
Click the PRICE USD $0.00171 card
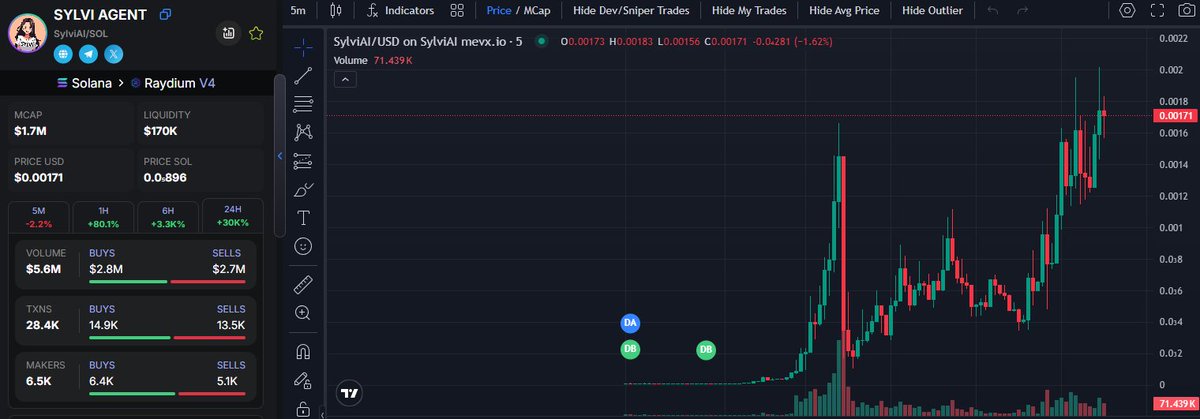pyautogui.click(x=70, y=169)
